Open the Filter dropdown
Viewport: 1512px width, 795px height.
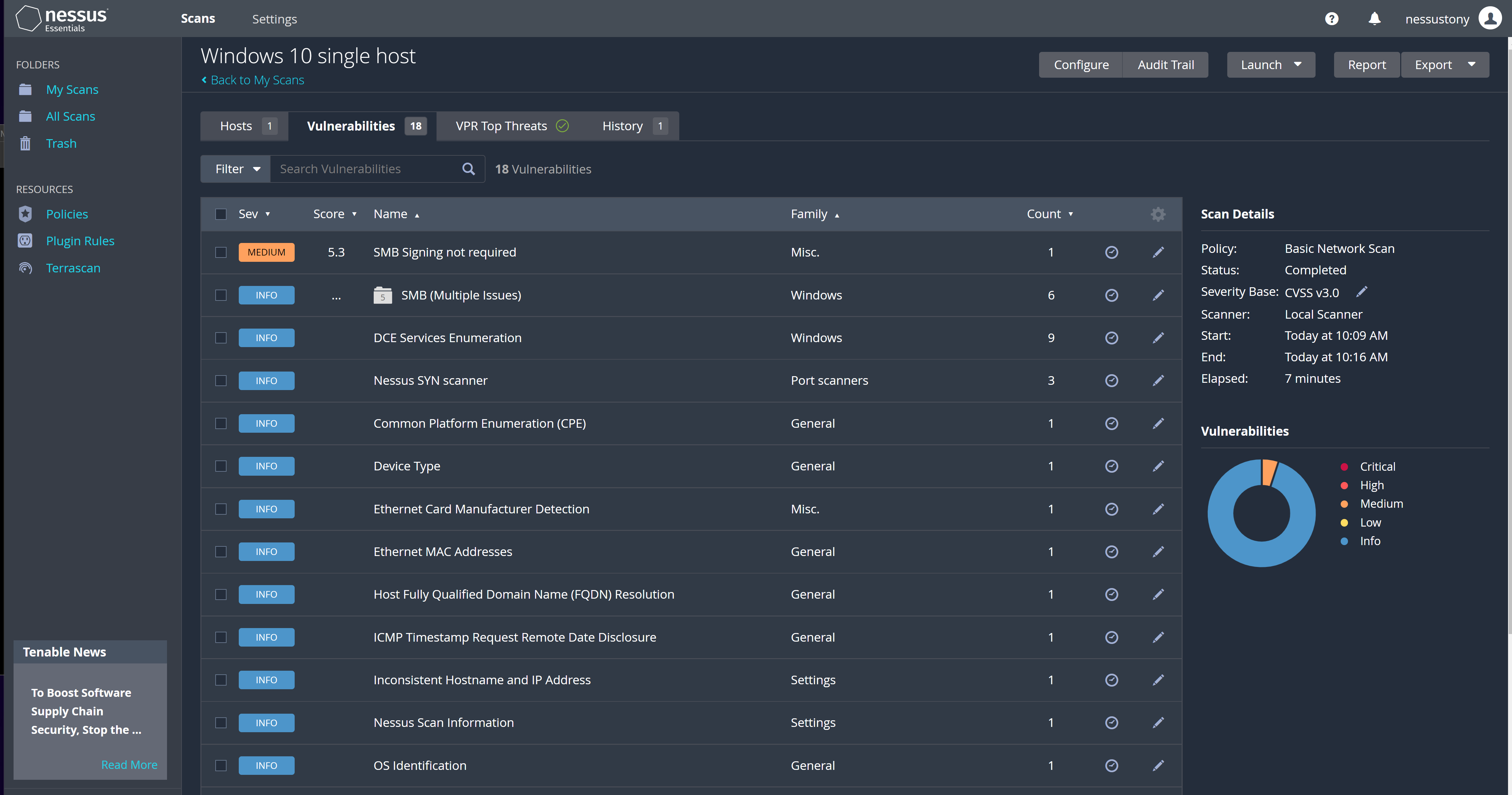click(235, 168)
